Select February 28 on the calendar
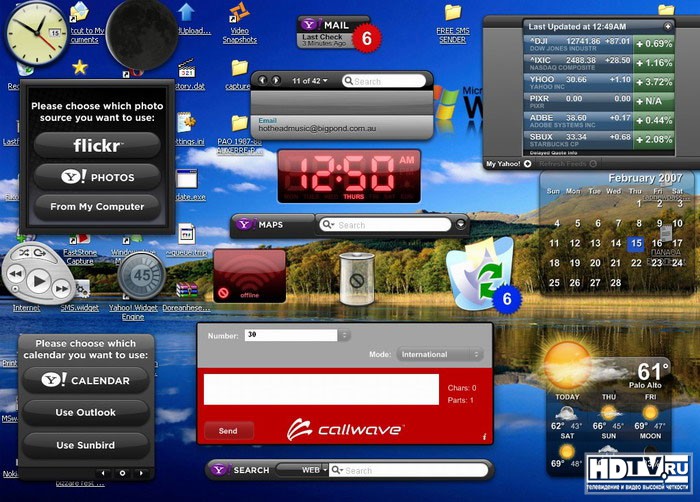Screen dimensions: 700x502 pyautogui.click(x=616, y=283)
